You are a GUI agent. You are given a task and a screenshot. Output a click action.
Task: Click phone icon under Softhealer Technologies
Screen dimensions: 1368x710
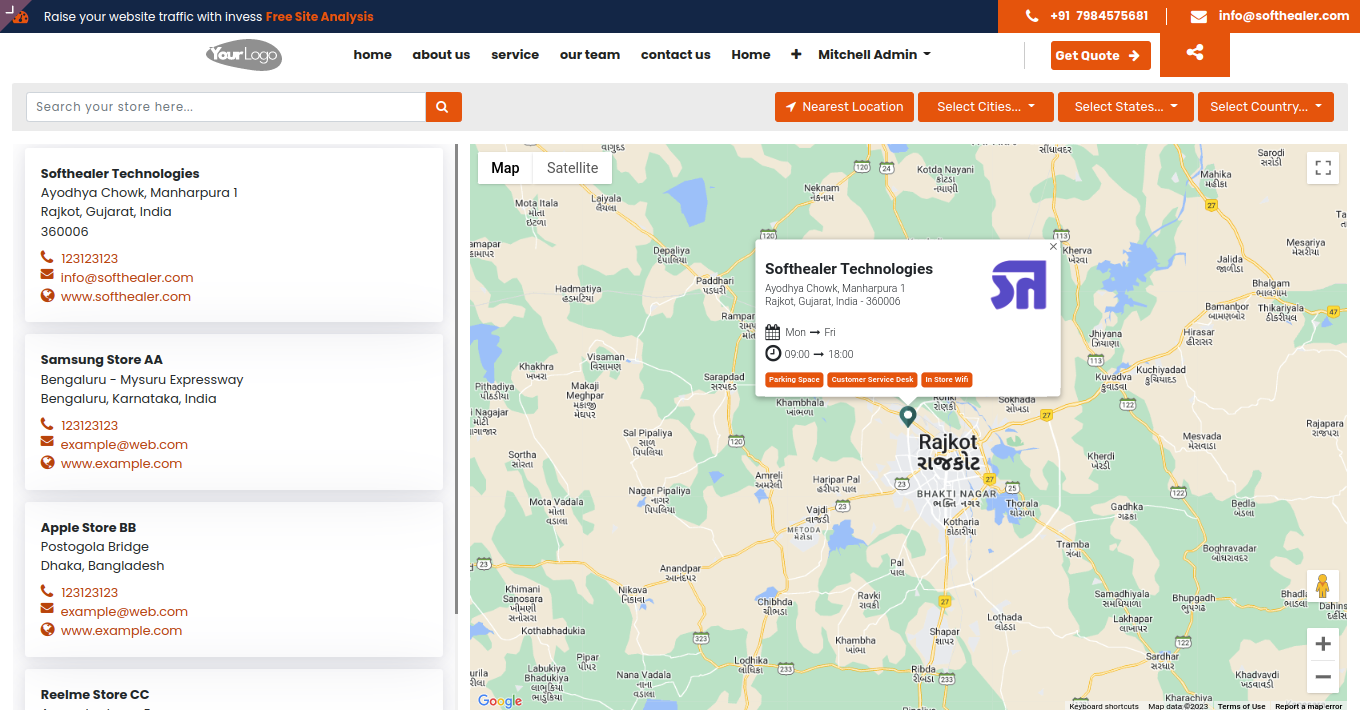point(47,257)
